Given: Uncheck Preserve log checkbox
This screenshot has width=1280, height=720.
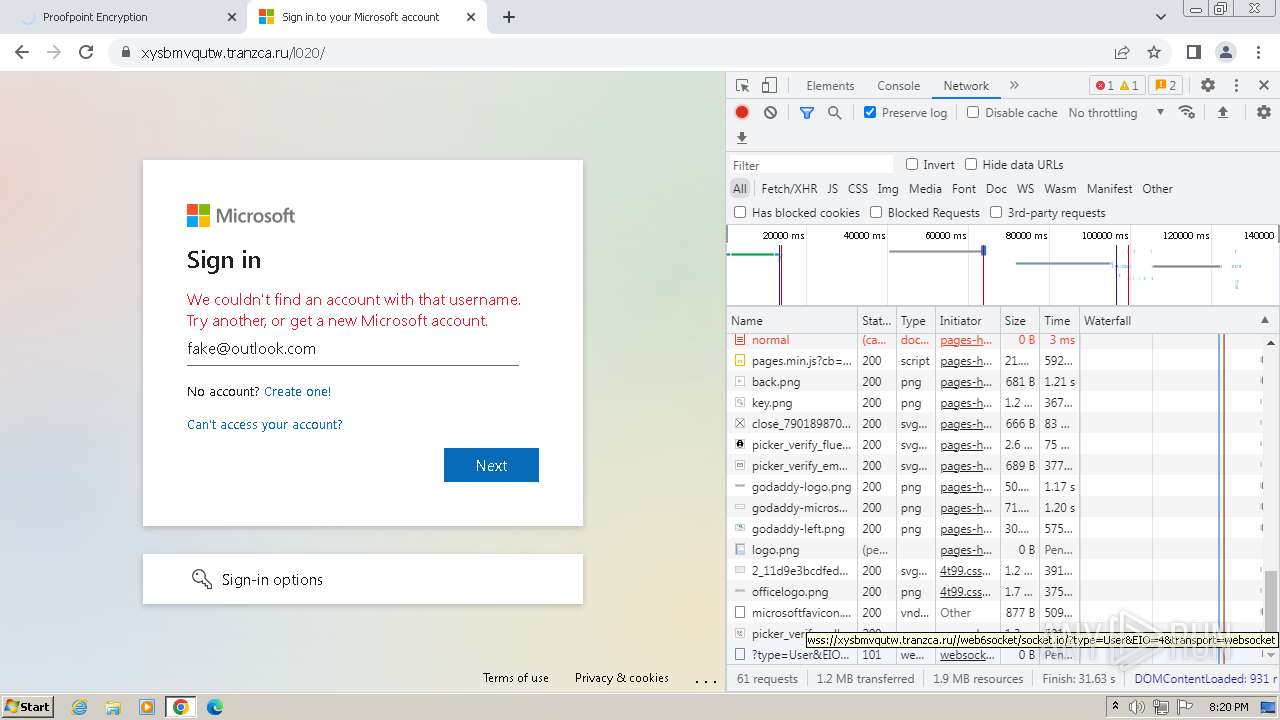Looking at the screenshot, I should click(870, 112).
